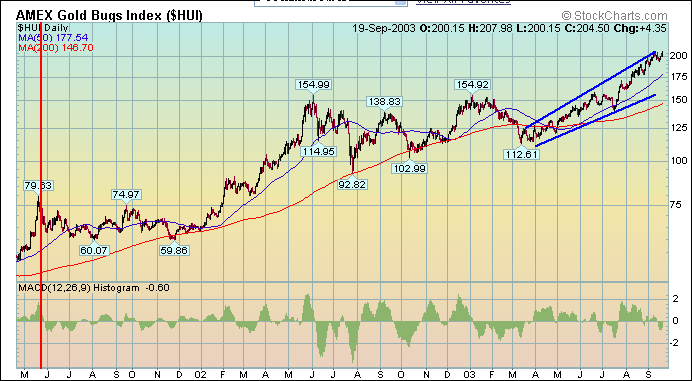Image resolution: width=692 pixels, height=381 pixels.
Task: Click the H:207.98 high value
Action: tap(490, 28)
